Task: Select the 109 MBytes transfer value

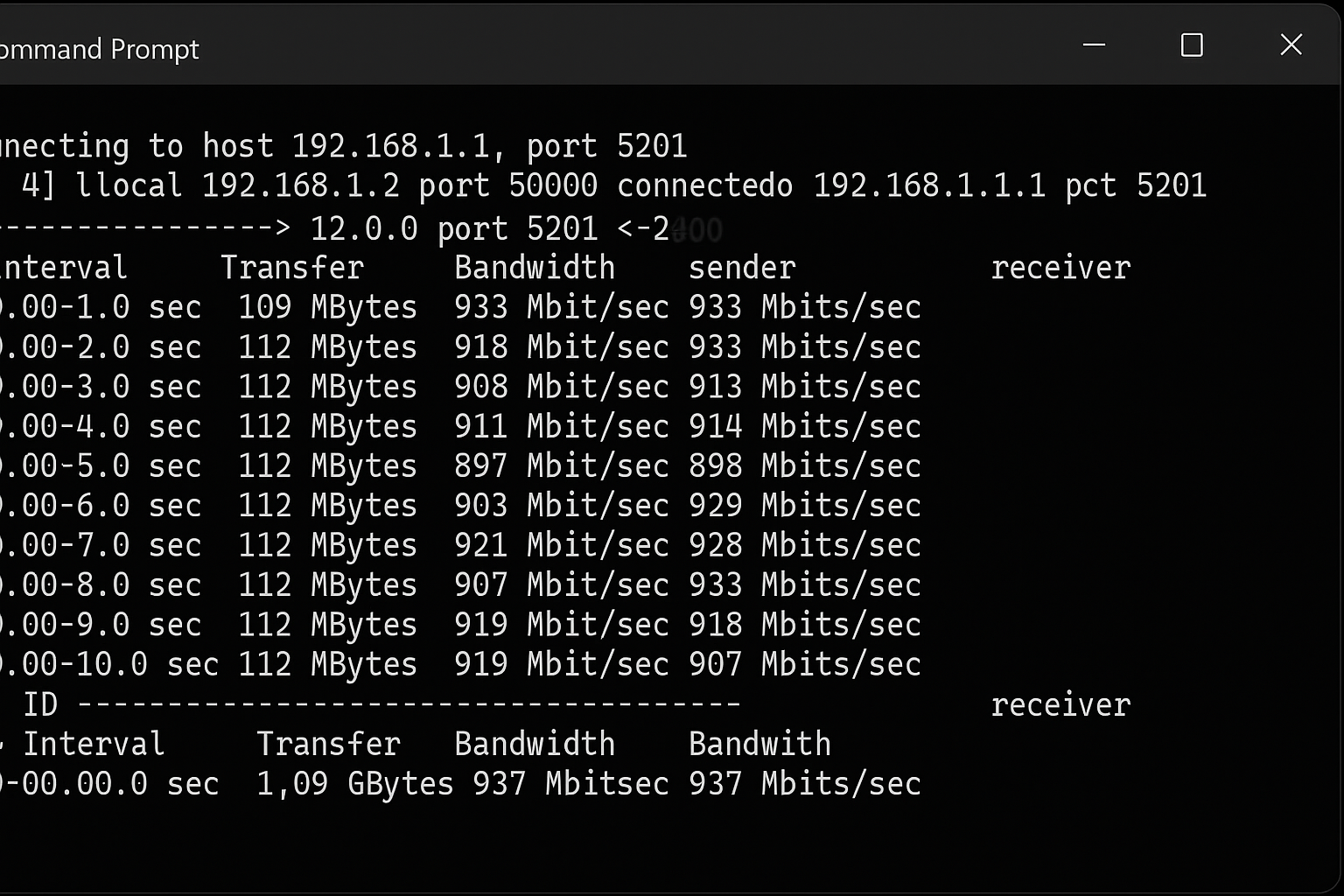Action: (327, 306)
